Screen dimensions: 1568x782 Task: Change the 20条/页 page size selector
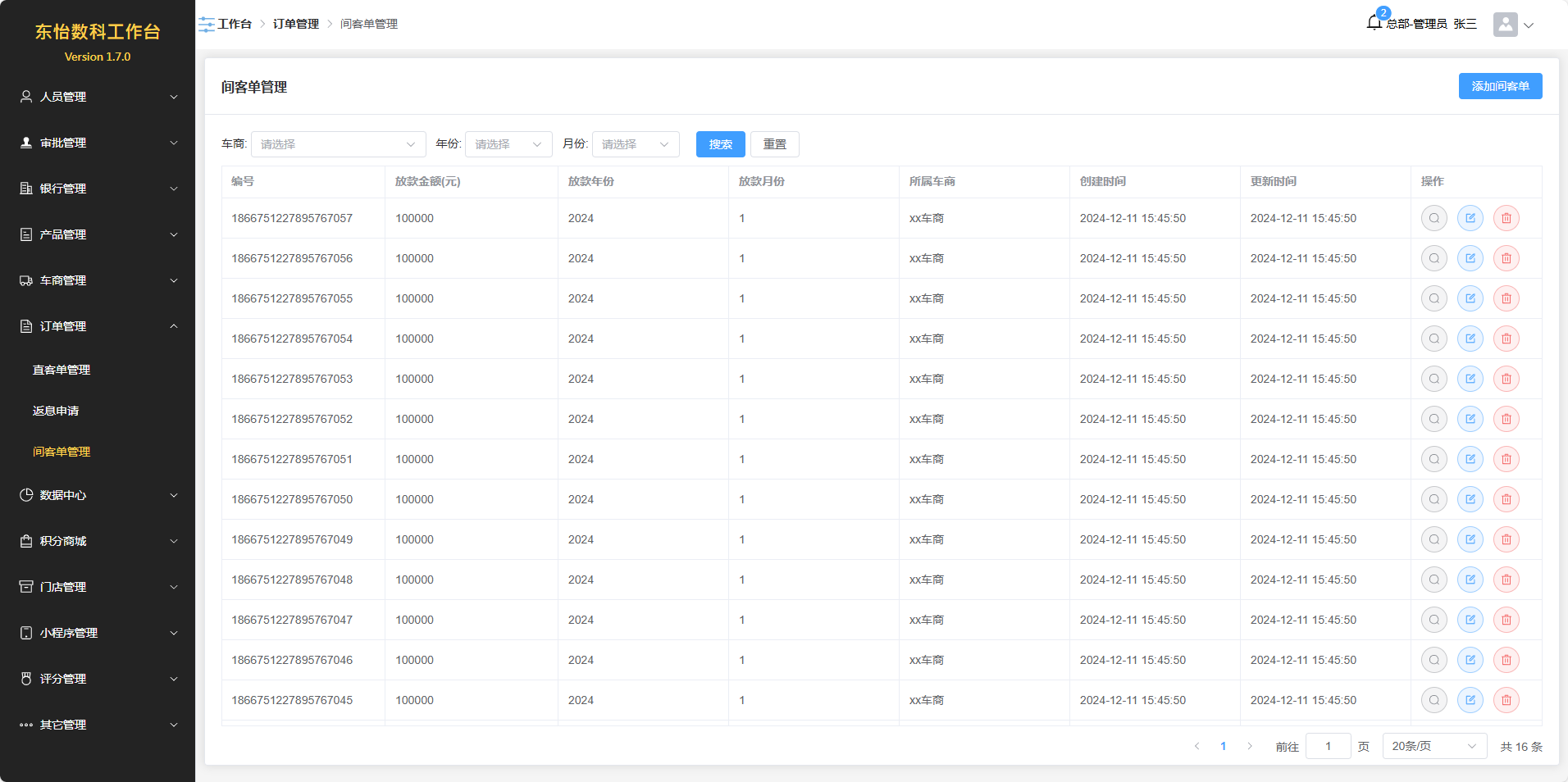(1434, 746)
